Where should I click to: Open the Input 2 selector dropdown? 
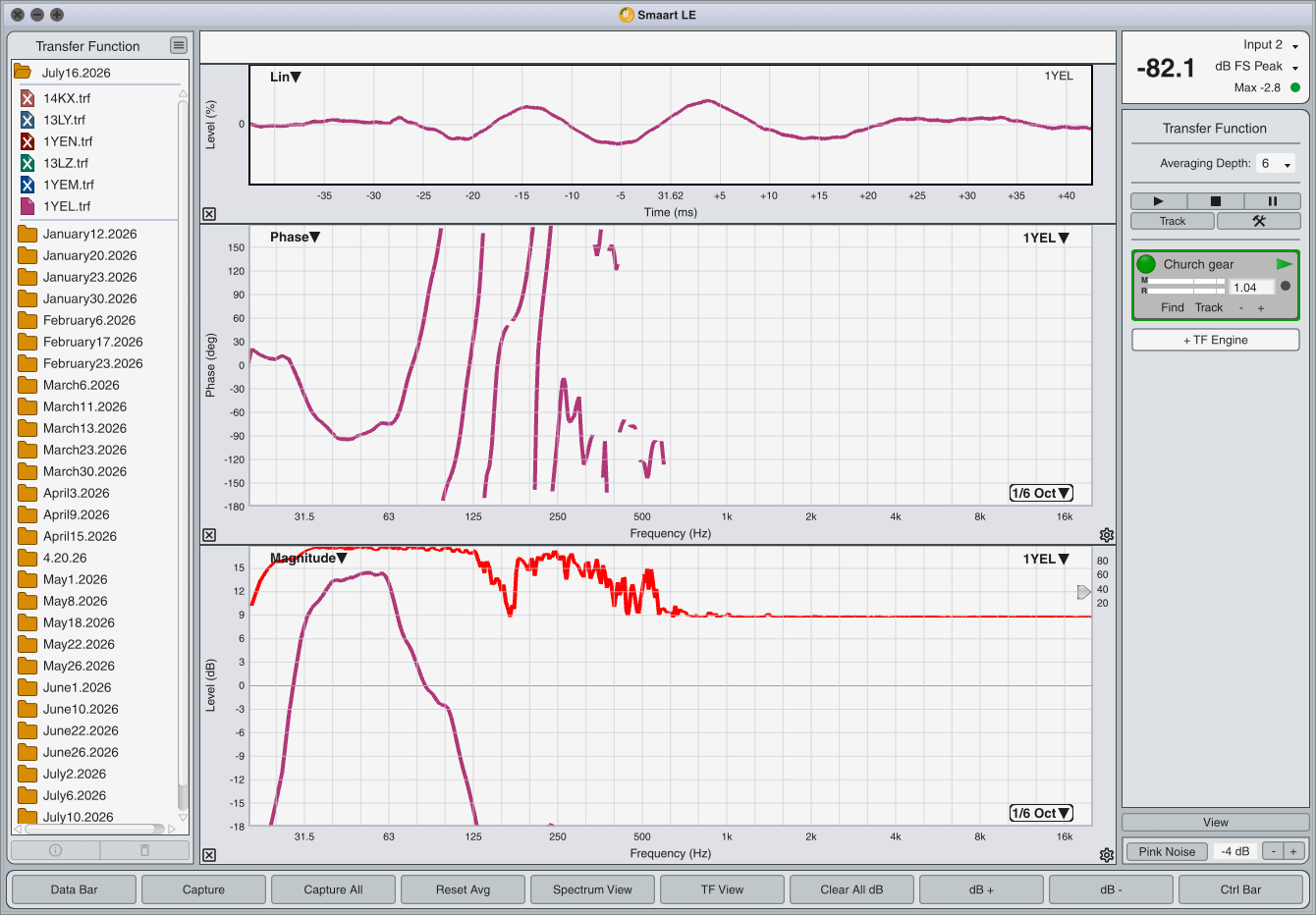tap(1270, 45)
